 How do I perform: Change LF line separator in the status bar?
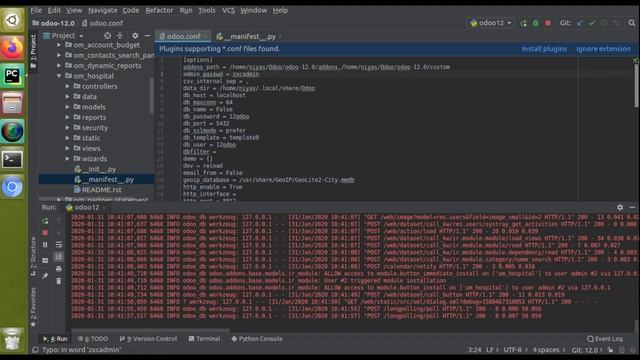492,350
